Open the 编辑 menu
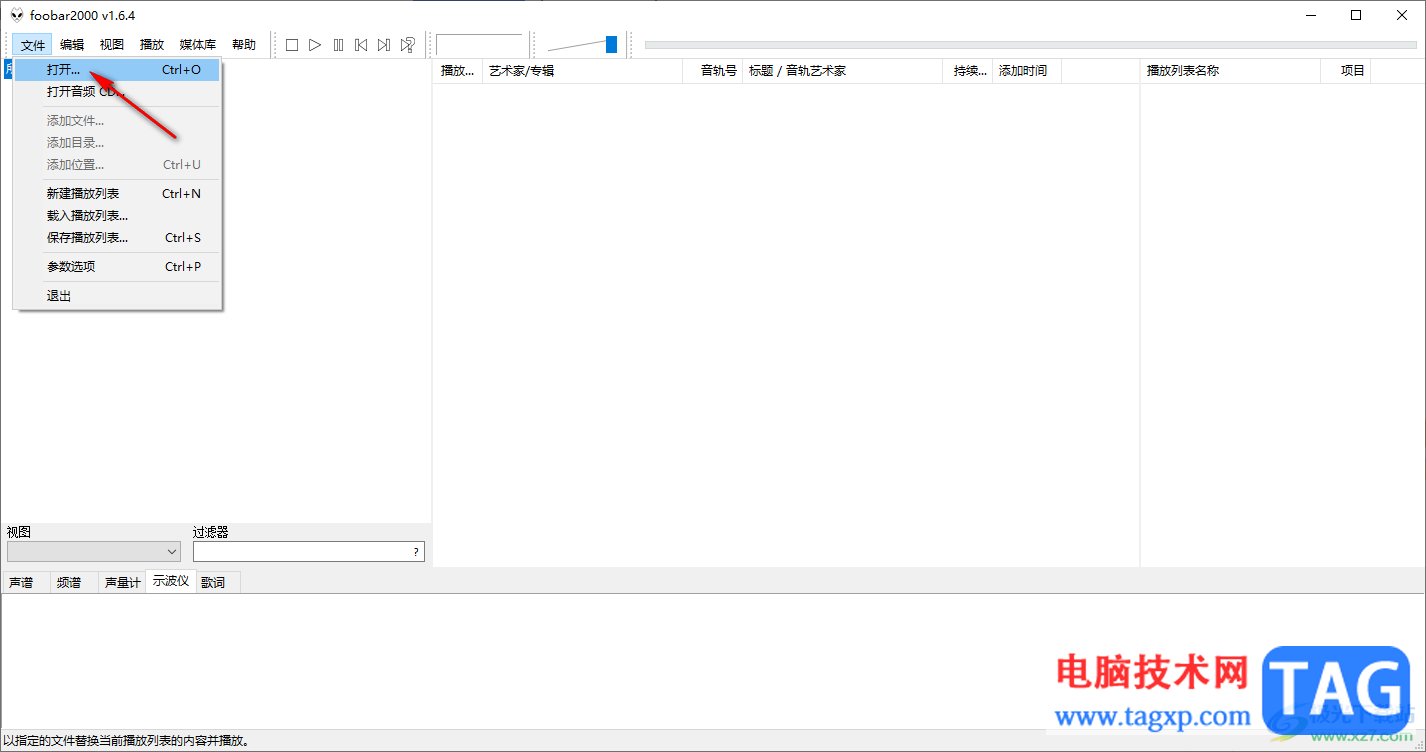1426x752 pixels. [x=72, y=45]
